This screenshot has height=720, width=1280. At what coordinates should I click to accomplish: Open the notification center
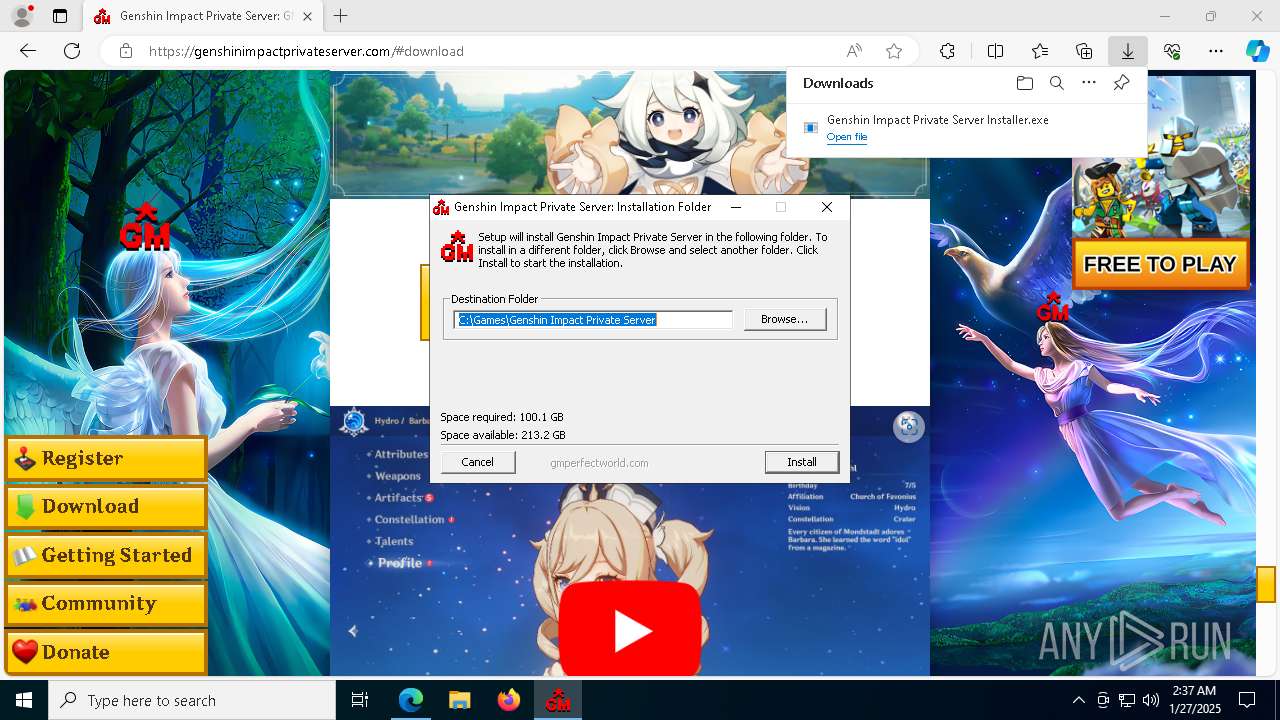point(1248,700)
